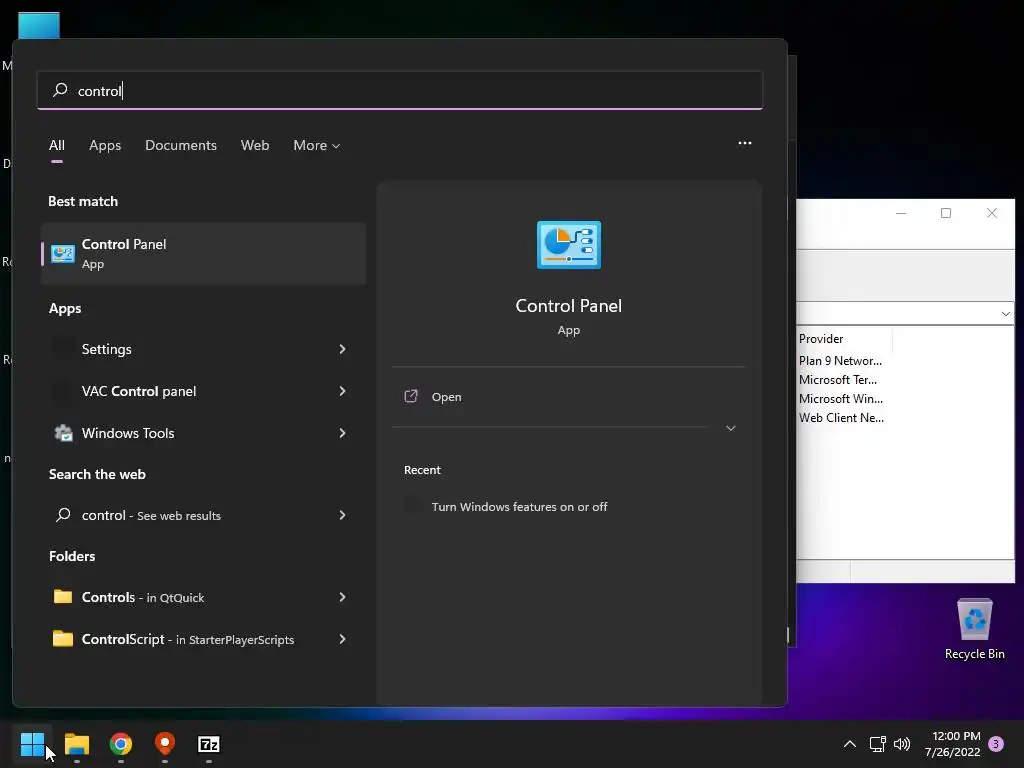The width and height of the screenshot is (1024, 768).
Task: Expand more actions chevron in preview pane
Action: click(731, 428)
